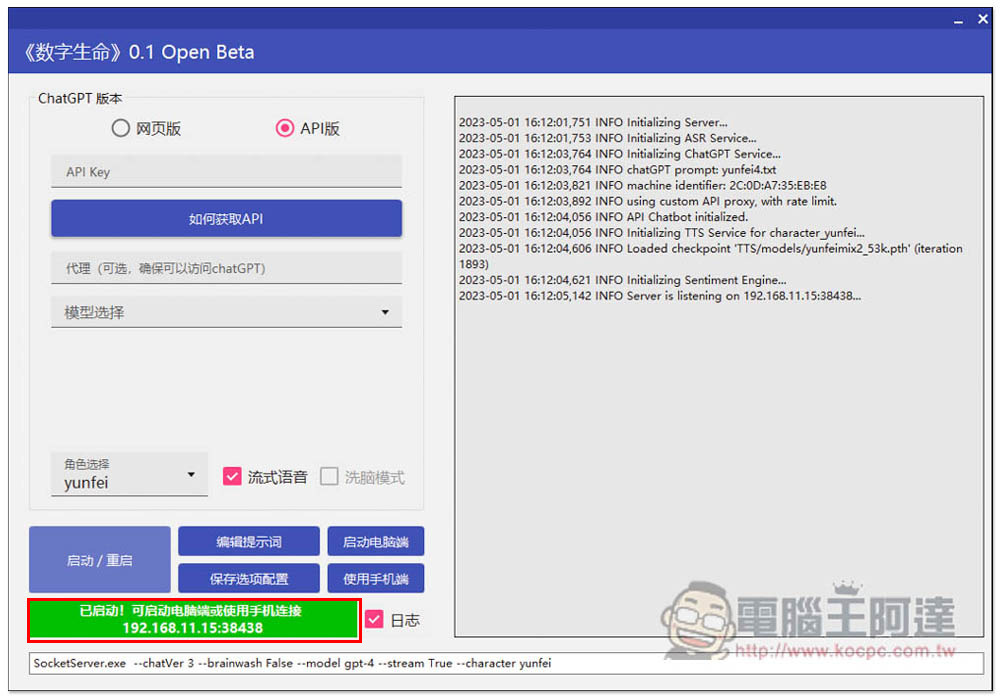Click the 'Initializing ChatGPT Service...' log line
The width and height of the screenshot is (1000, 699).
tap(620, 154)
